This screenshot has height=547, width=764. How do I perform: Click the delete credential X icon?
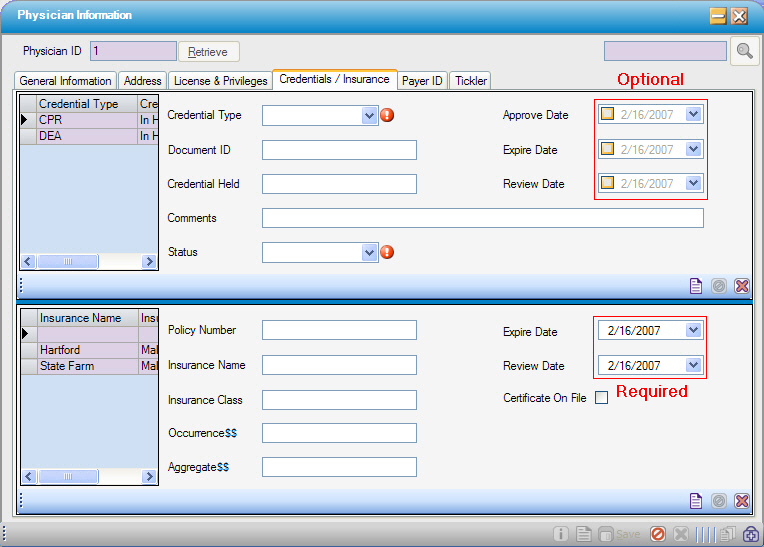(742, 286)
